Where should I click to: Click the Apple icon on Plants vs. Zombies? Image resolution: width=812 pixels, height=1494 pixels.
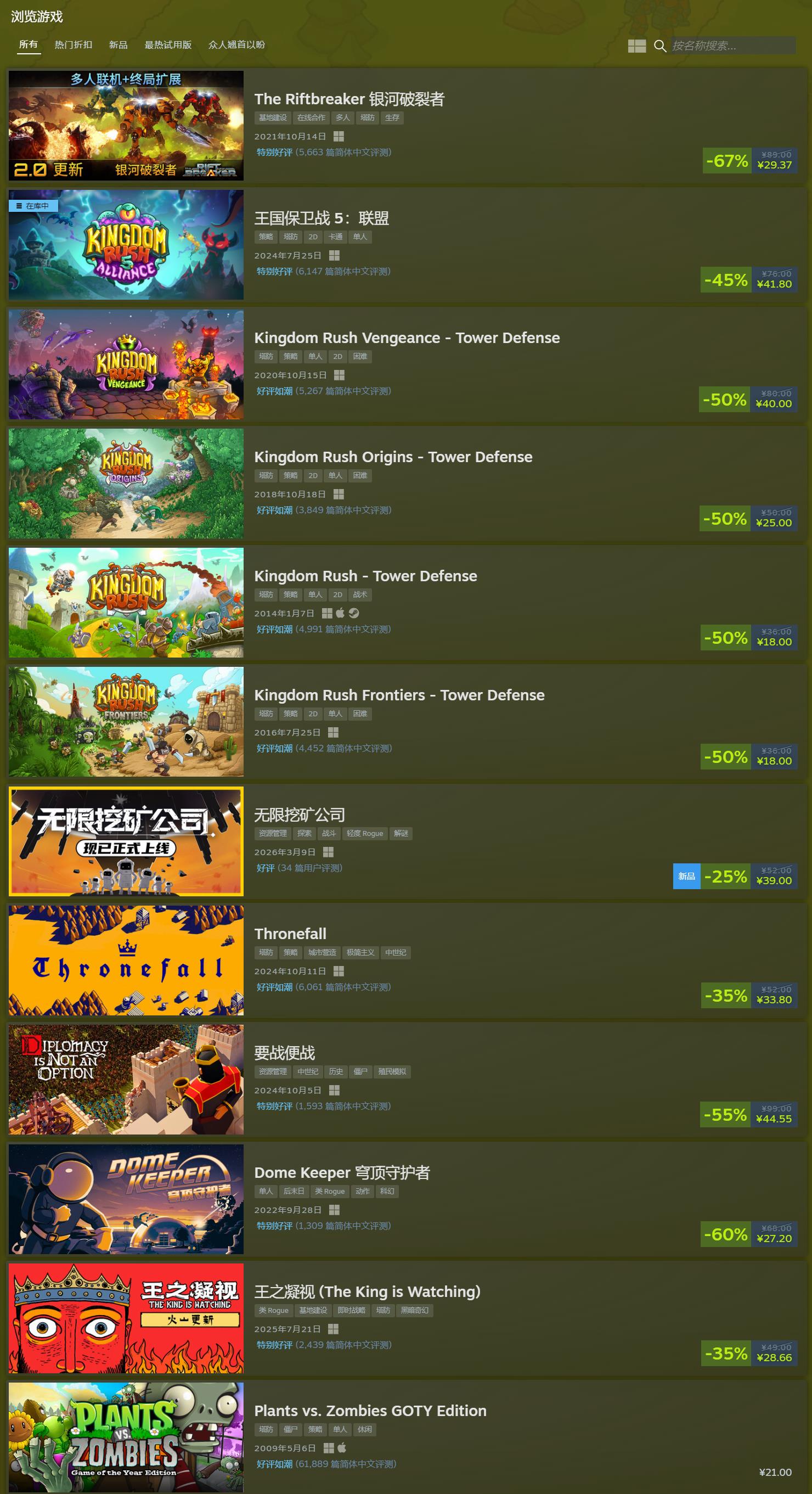coord(342,1447)
